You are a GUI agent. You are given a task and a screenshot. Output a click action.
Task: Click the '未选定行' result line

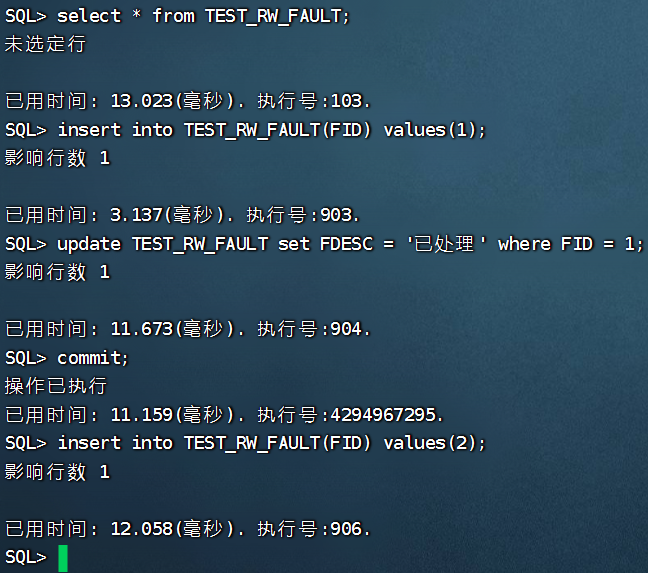pos(45,44)
